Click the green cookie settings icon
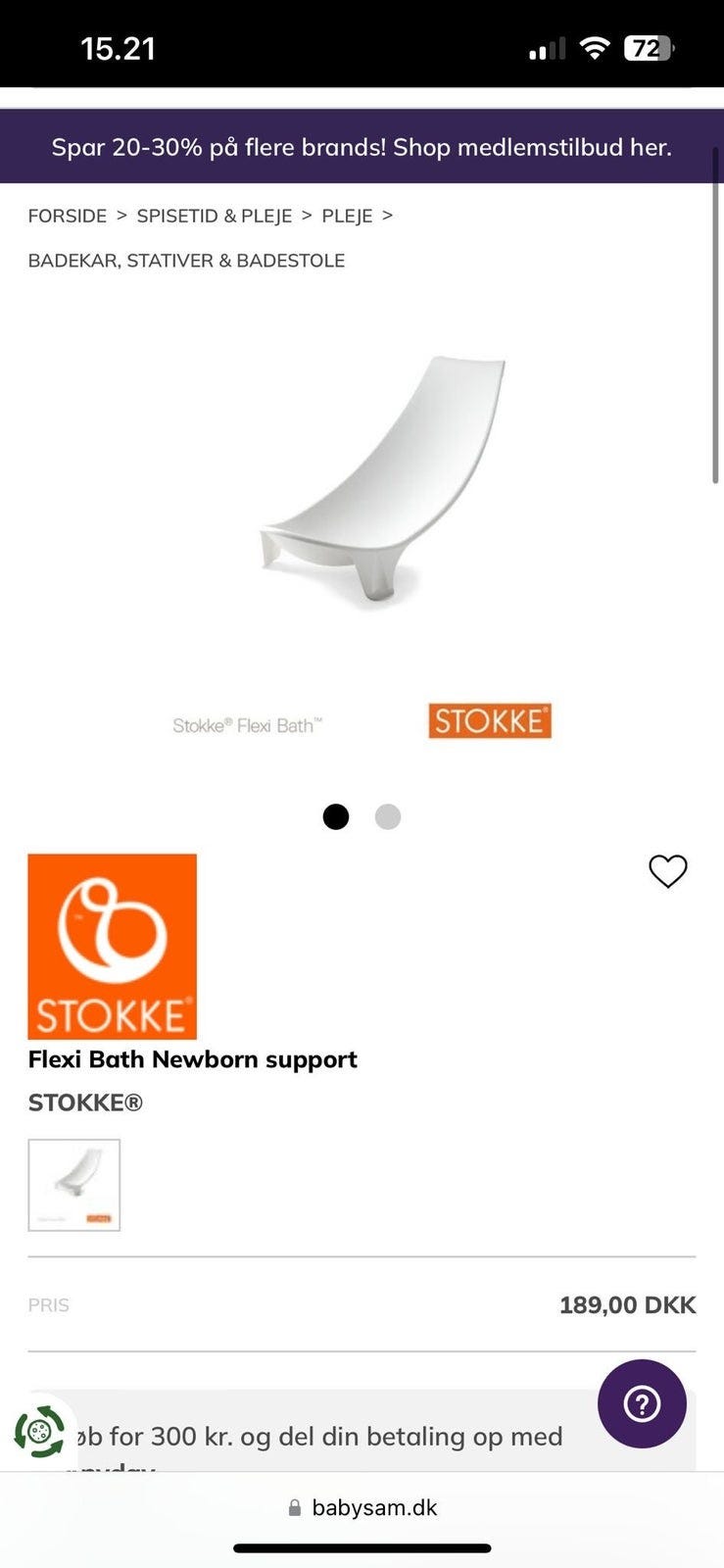 39,1432
